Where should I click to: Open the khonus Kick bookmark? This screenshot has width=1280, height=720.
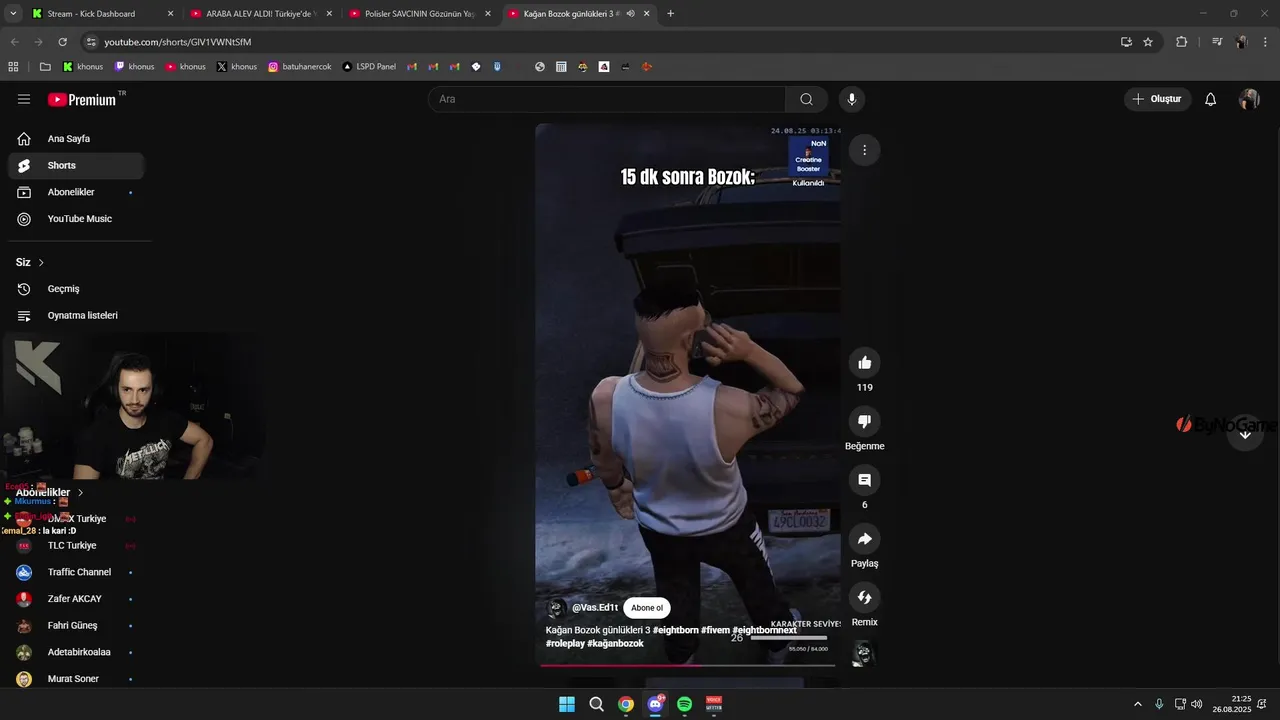(x=83, y=67)
